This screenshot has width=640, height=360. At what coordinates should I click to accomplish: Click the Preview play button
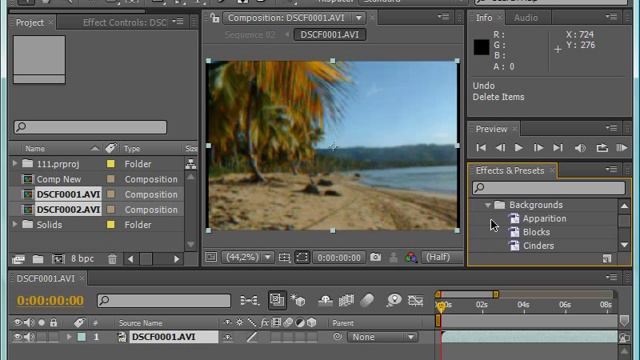(x=518, y=148)
